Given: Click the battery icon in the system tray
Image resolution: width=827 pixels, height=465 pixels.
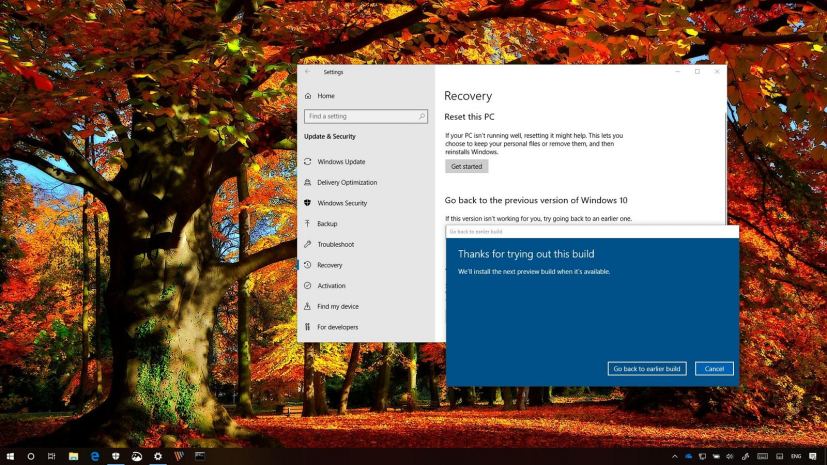Looking at the screenshot, I should coord(716,456).
